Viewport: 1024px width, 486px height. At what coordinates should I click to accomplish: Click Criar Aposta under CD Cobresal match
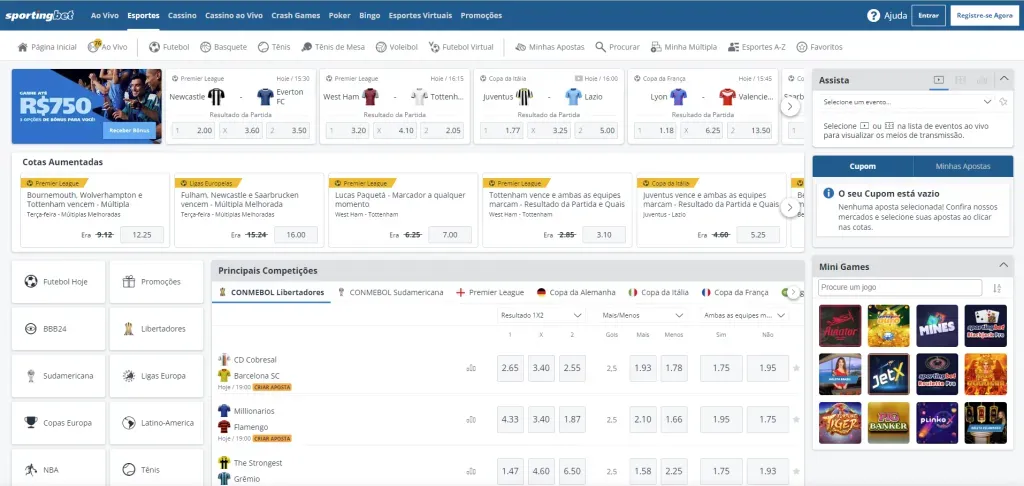pyautogui.click(x=272, y=387)
